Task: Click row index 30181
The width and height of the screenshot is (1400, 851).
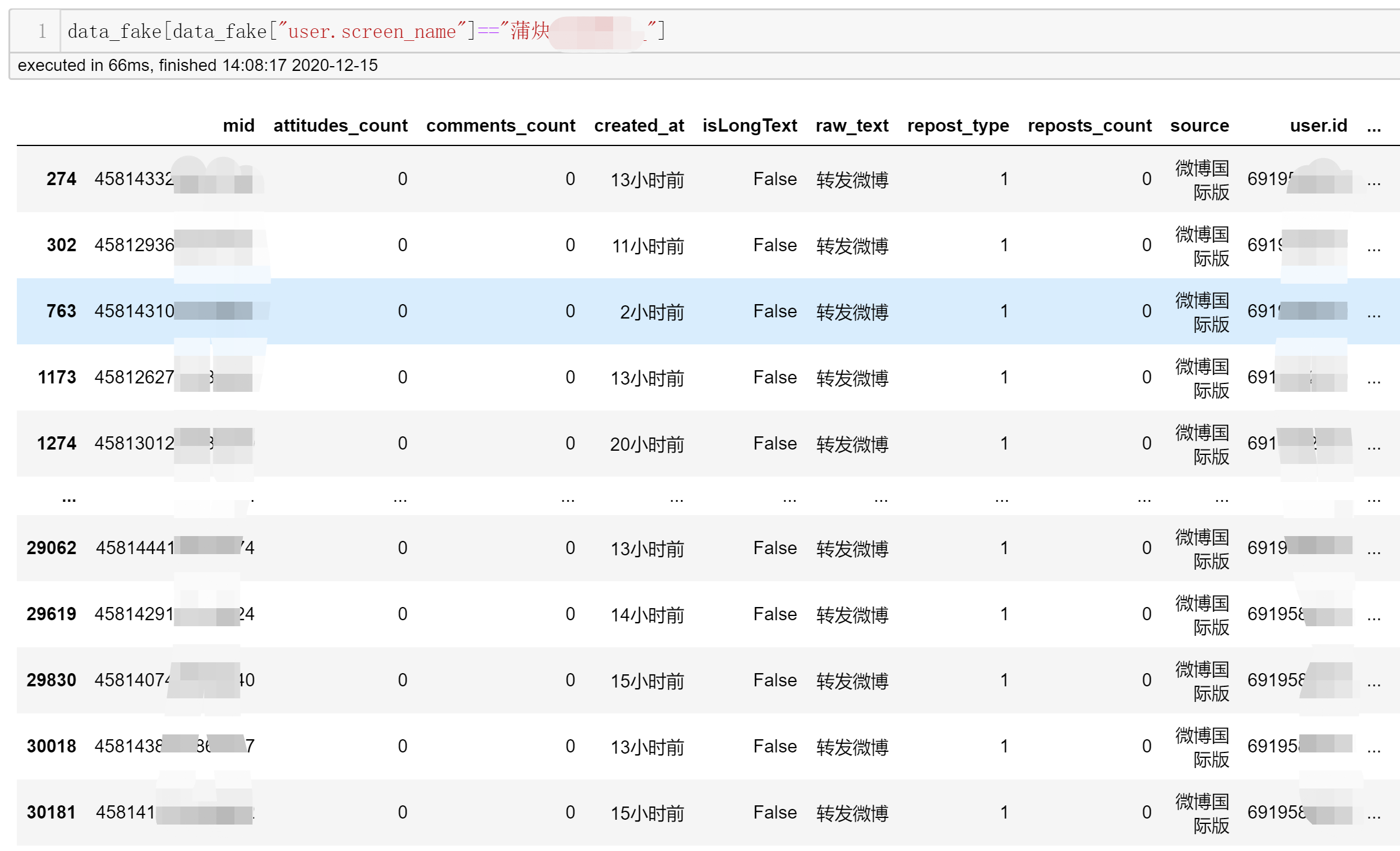Action: point(52,813)
